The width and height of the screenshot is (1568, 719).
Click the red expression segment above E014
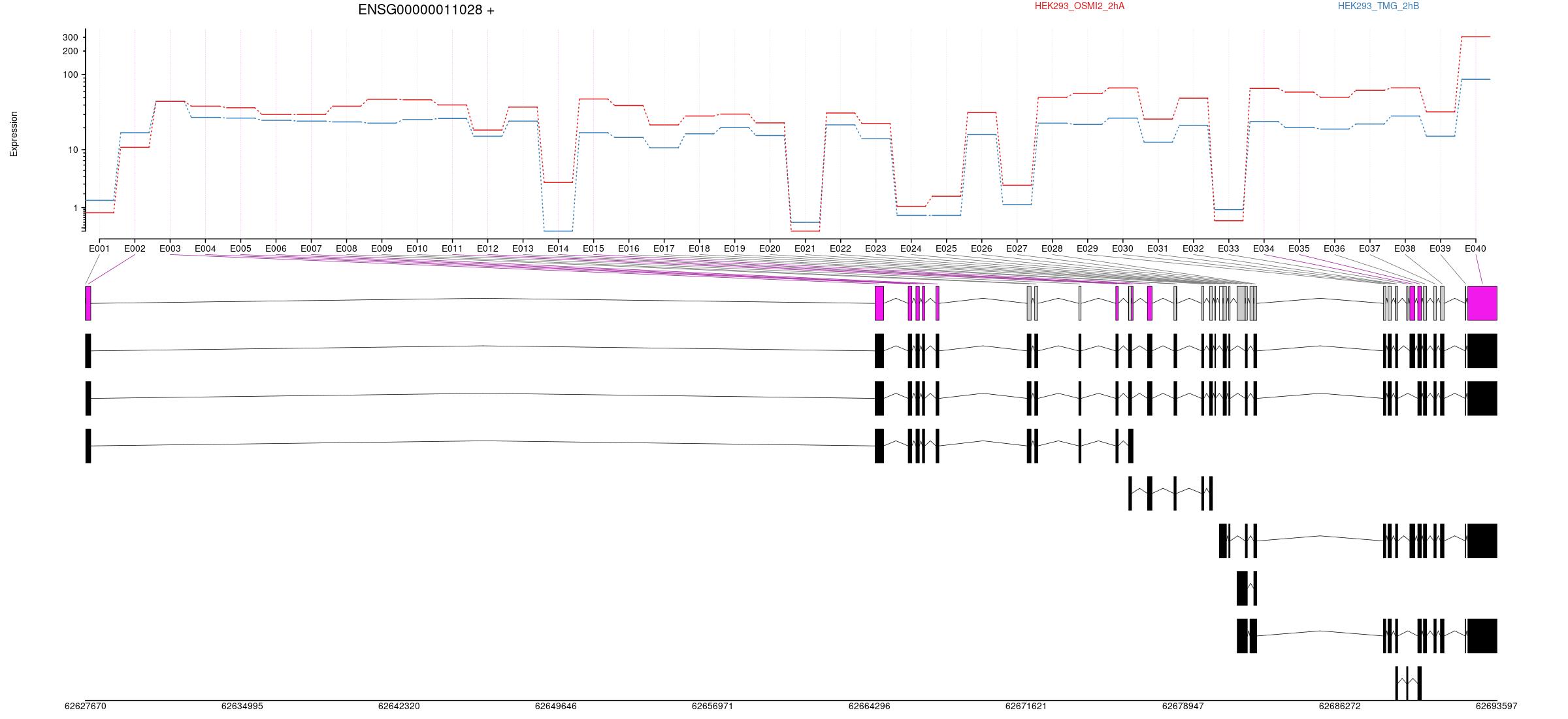[x=558, y=182]
